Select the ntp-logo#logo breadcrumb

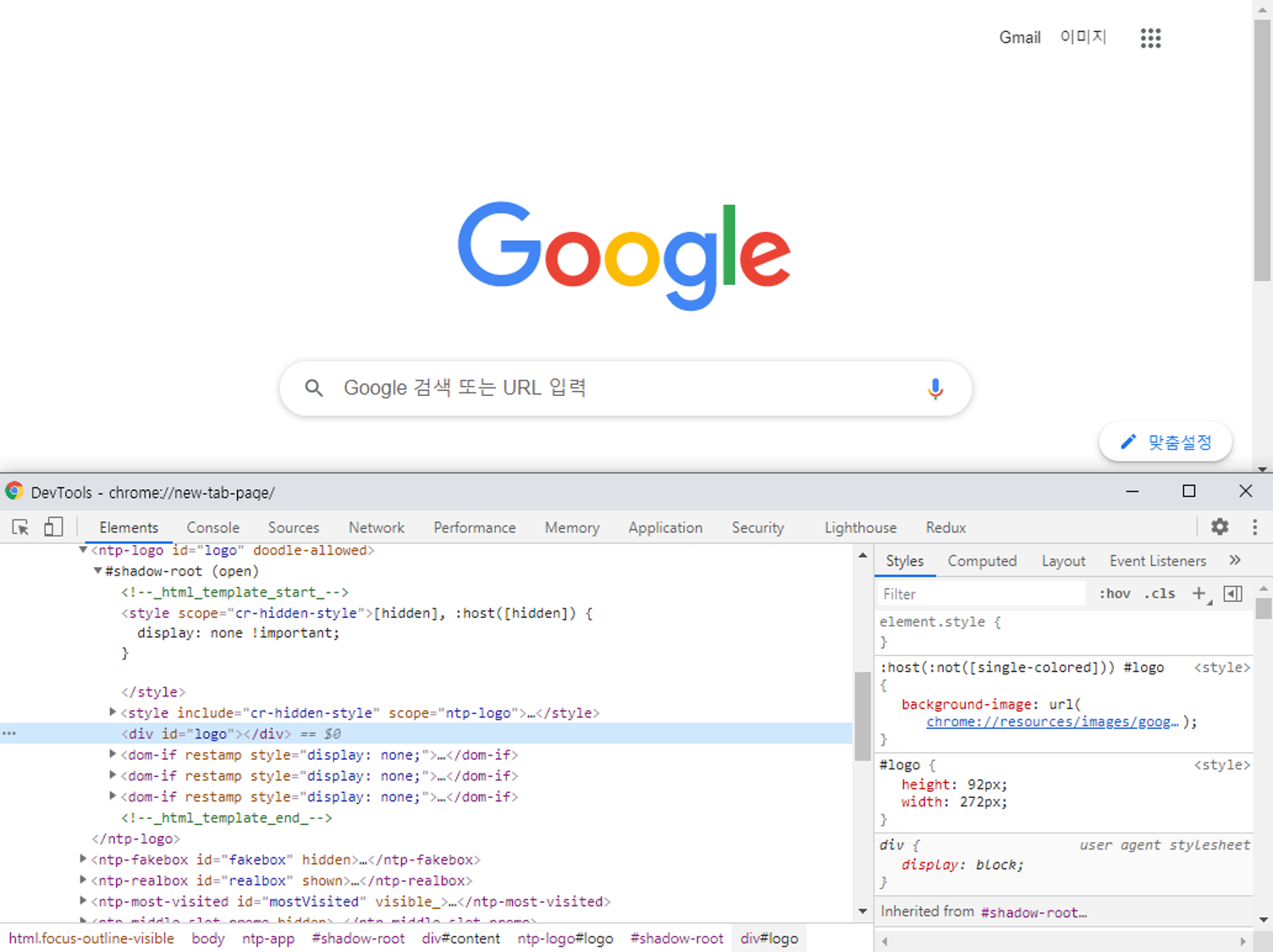point(565,938)
